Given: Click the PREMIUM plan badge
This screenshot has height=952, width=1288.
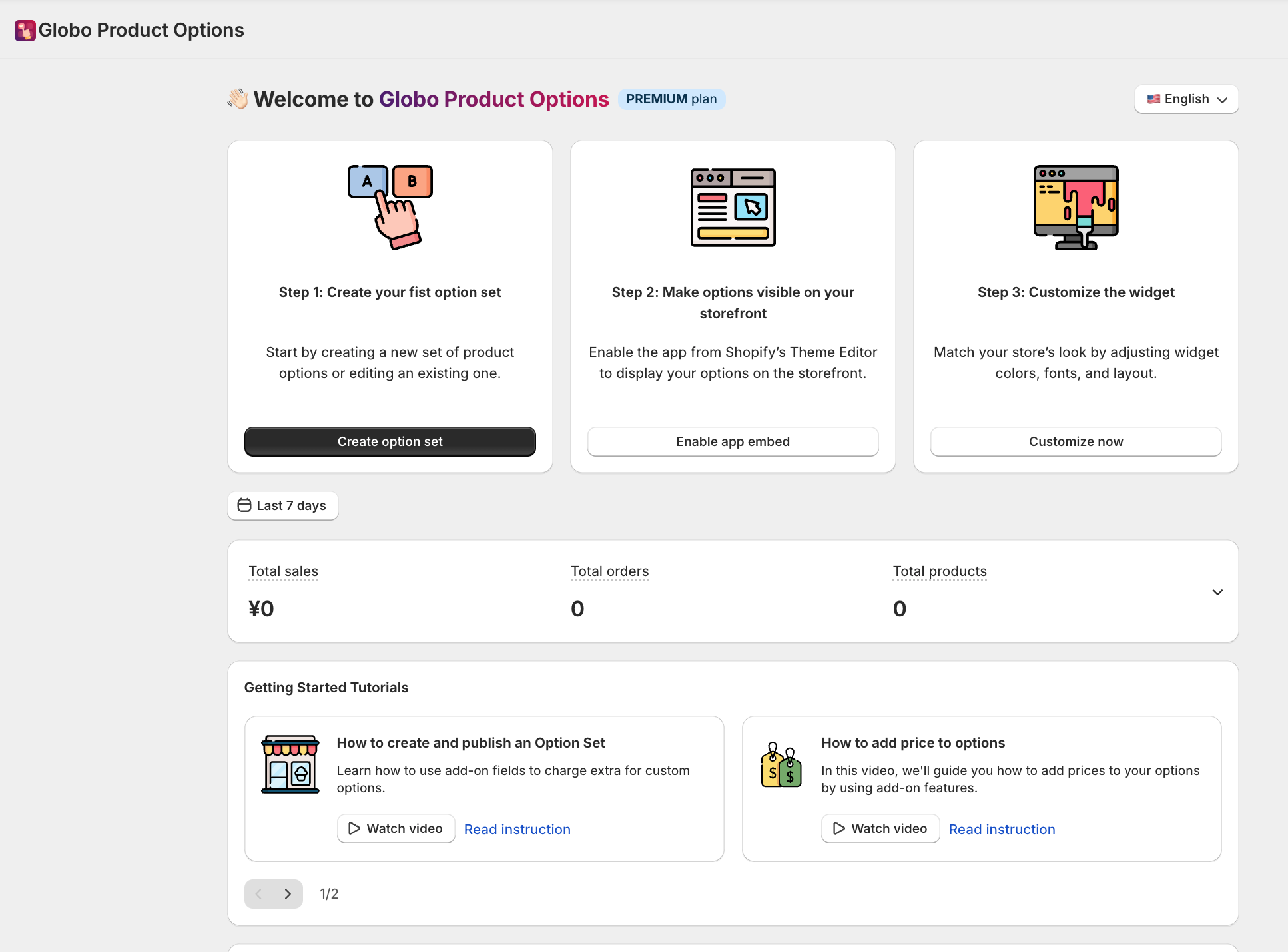Looking at the screenshot, I should [671, 99].
